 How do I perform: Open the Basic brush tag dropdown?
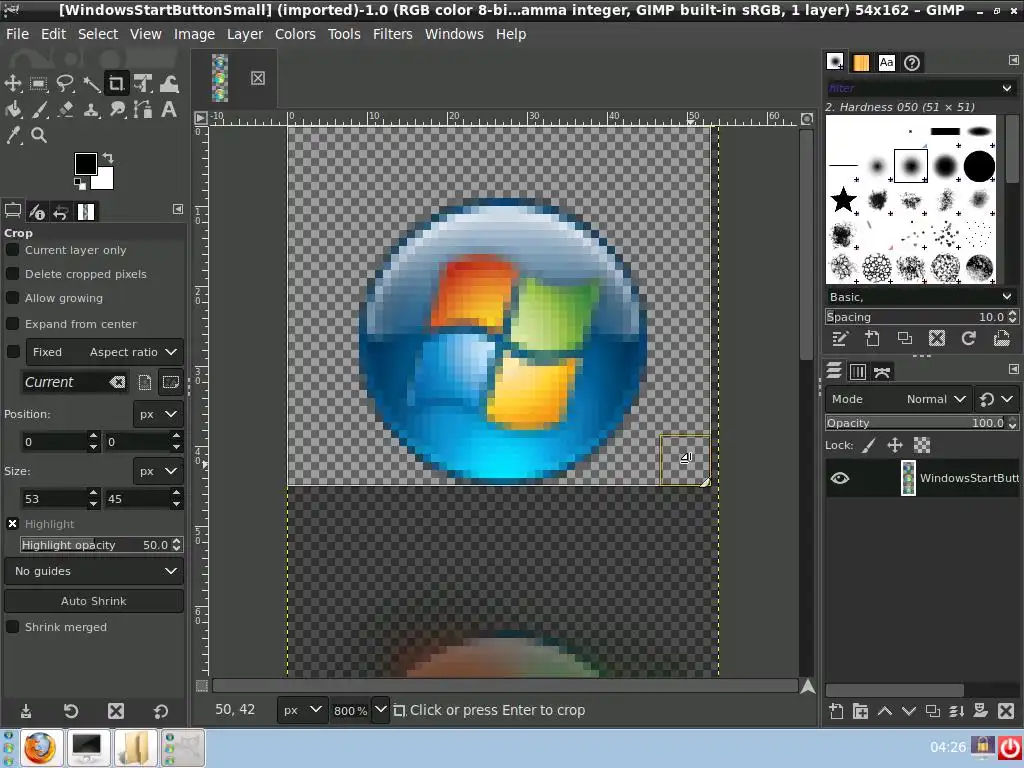(x=920, y=297)
